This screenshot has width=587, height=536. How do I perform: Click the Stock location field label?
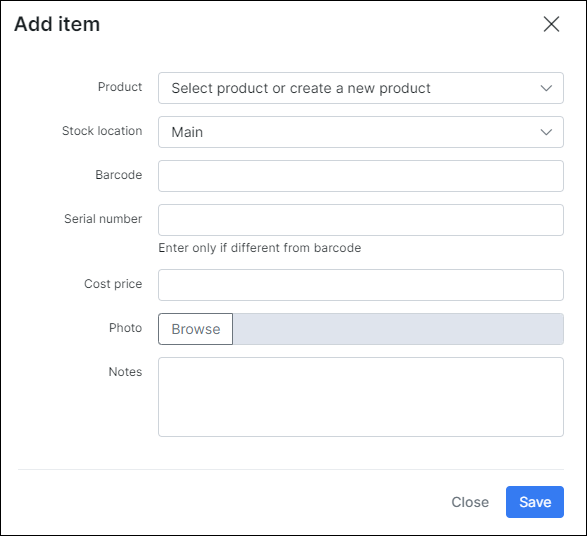click(102, 131)
